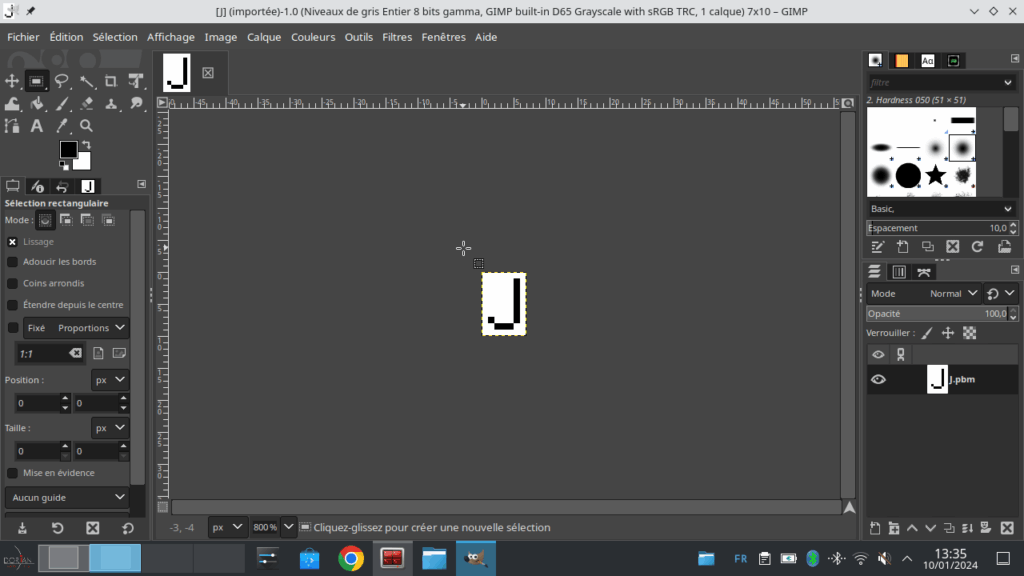Select the Free Select lasso tool
1024x576 pixels.
[62, 81]
